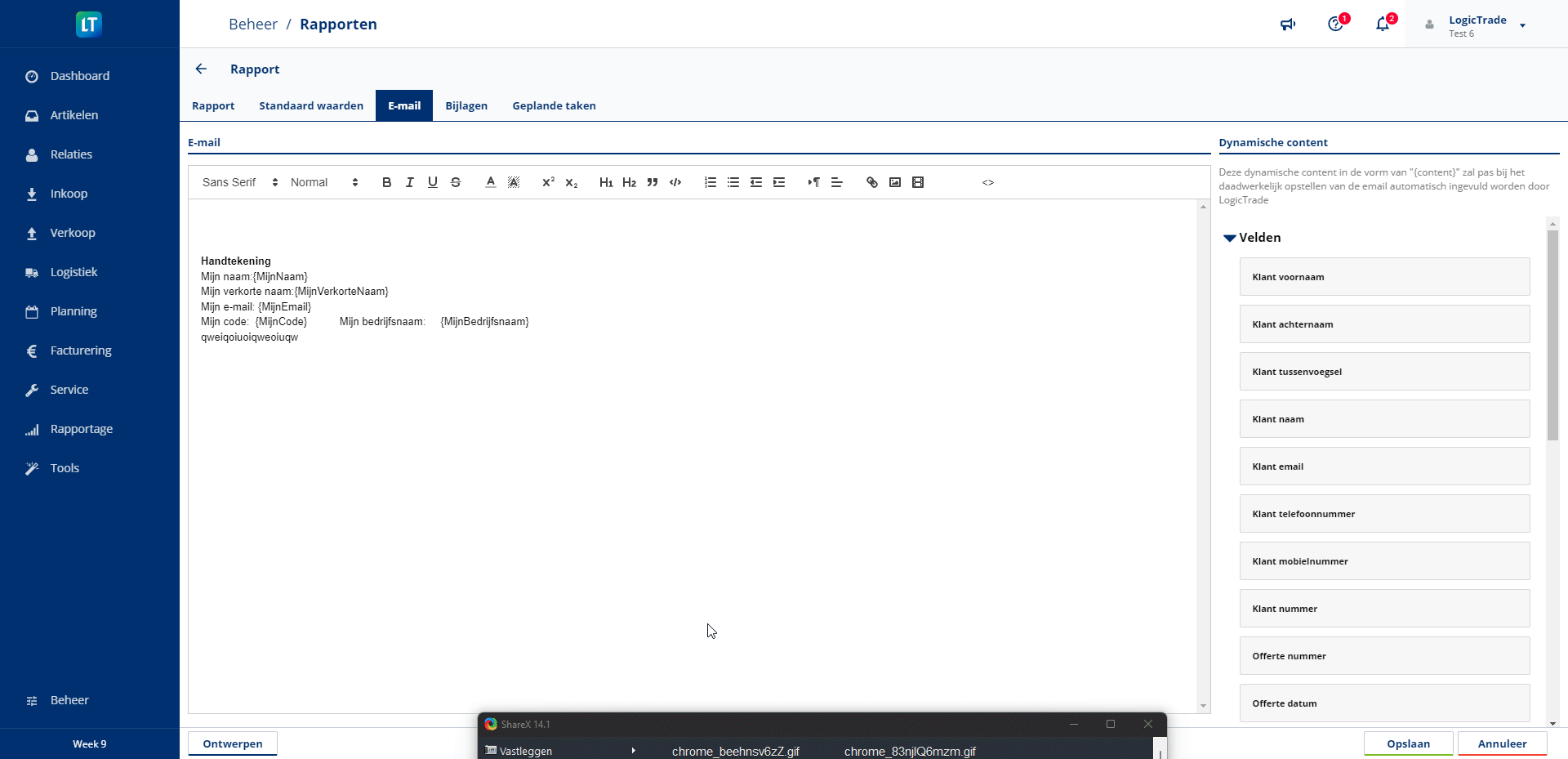Insert the Klant achternaam field
This screenshot has height=759, width=1568.
1384,324
